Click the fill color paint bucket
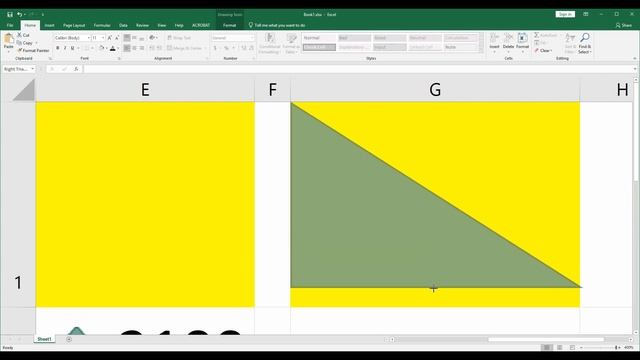The height and width of the screenshot is (360, 640). tap(101, 48)
